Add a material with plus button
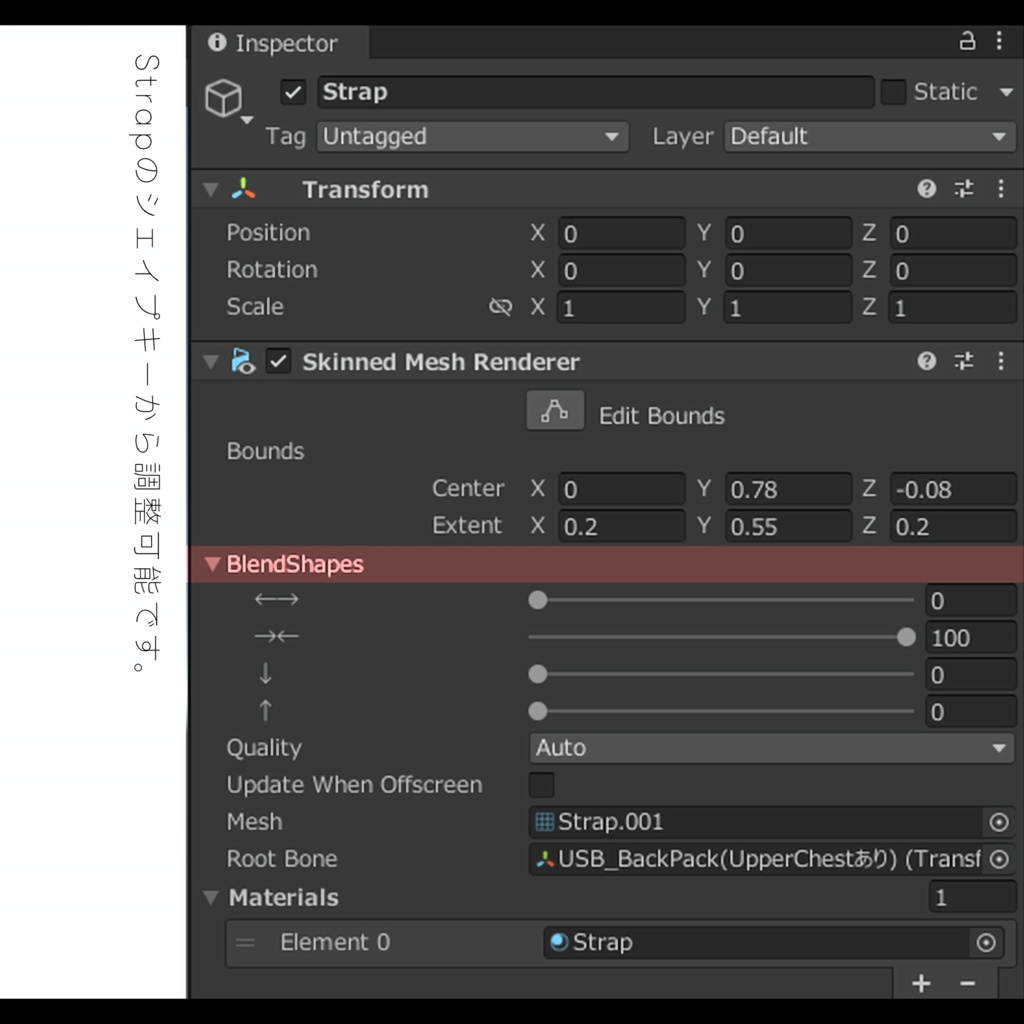The height and width of the screenshot is (1024, 1024). [921, 984]
